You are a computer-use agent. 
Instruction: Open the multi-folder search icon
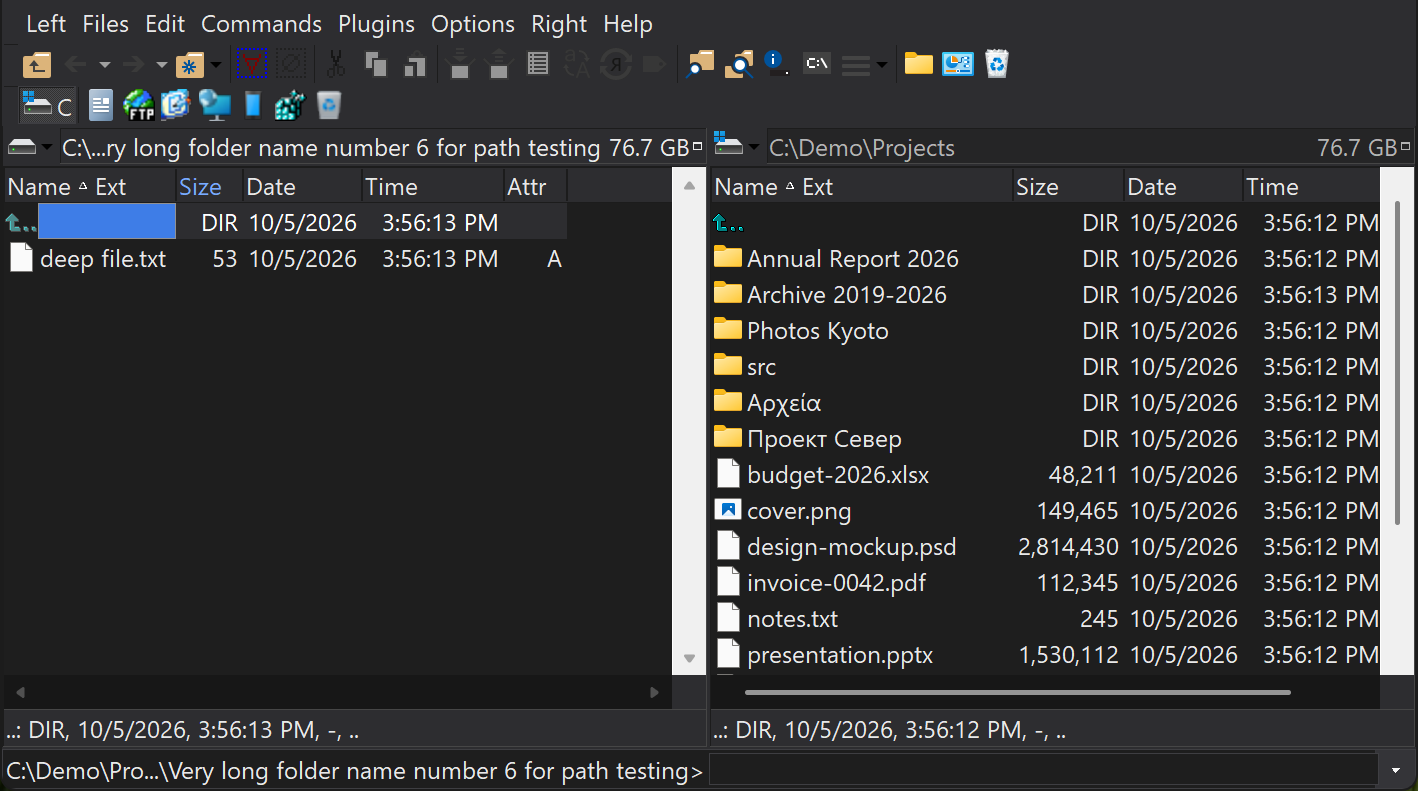point(740,65)
